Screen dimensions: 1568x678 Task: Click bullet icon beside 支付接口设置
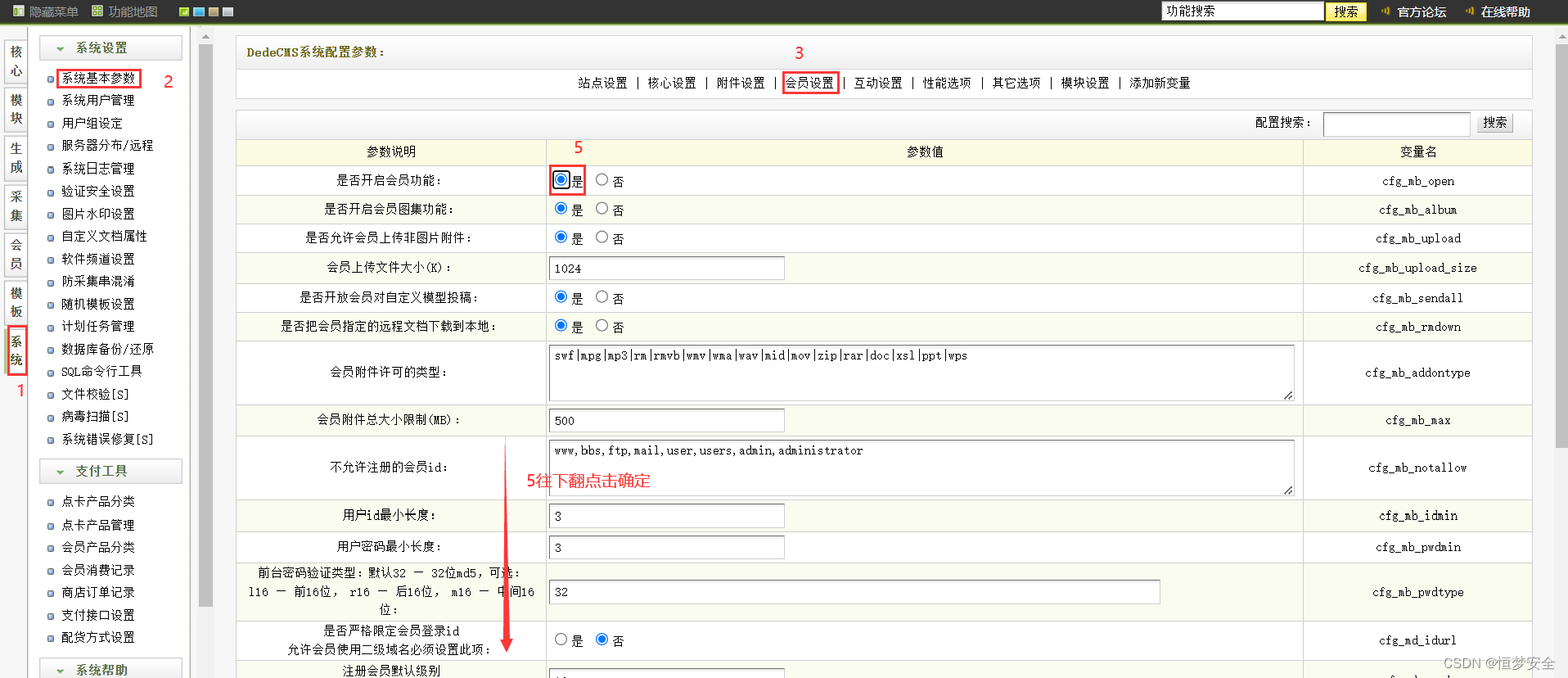point(51,617)
